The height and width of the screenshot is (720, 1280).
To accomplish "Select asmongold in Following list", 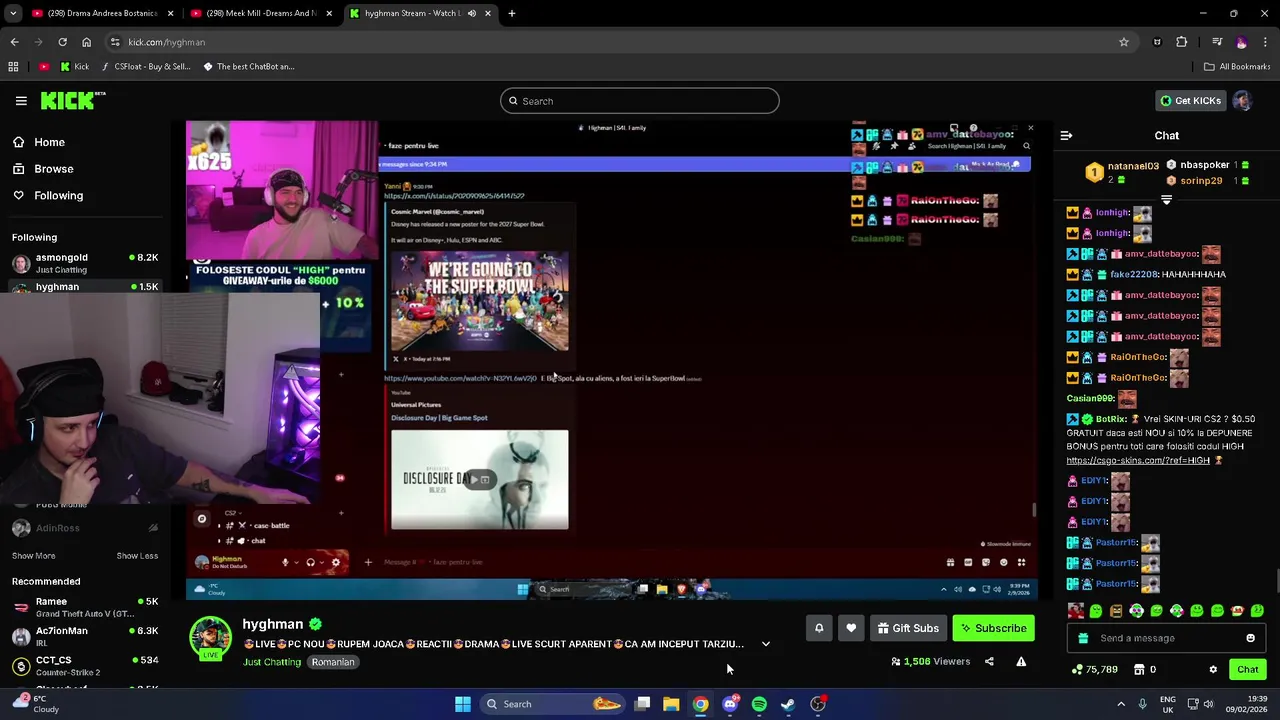I will (85, 263).
